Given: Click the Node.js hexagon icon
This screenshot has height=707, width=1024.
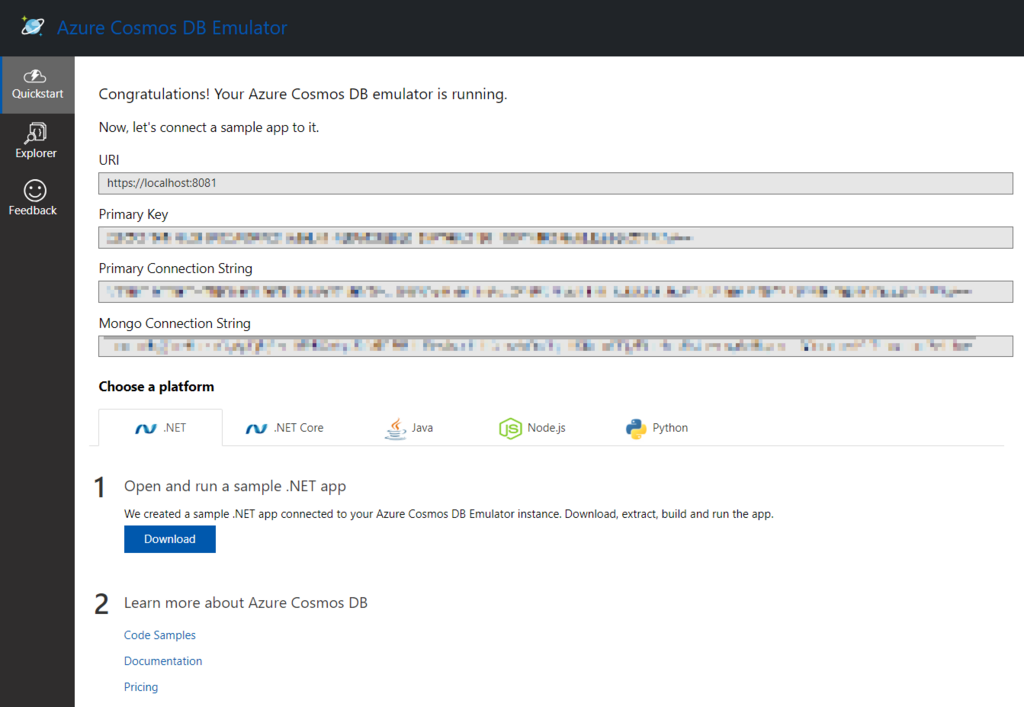Looking at the screenshot, I should pyautogui.click(x=510, y=428).
